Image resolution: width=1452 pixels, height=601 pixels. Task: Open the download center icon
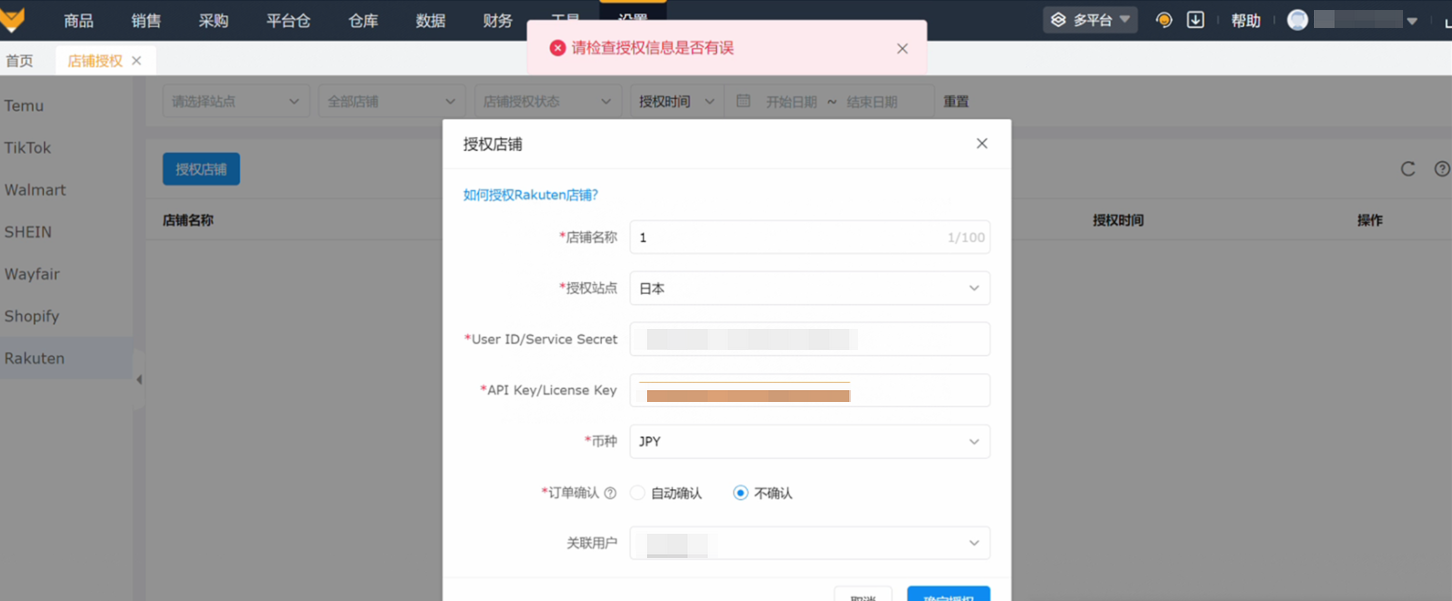point(1195,20)
